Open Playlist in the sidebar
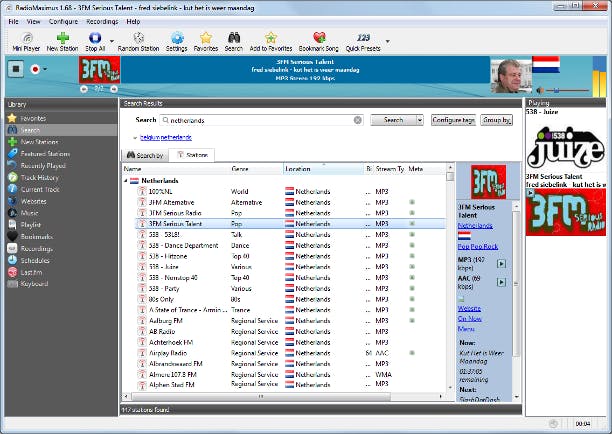This screenshot has width=612, height=434. (30, 225)
